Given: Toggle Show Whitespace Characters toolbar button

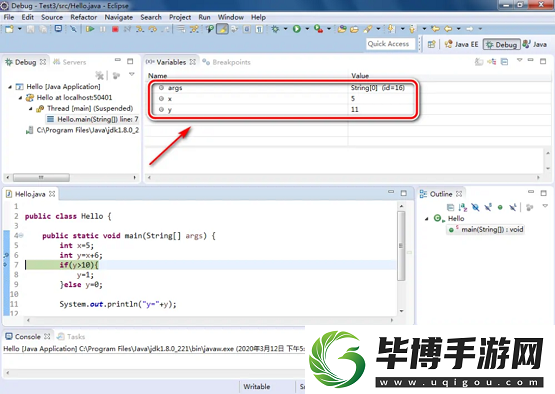Looking at the screenshot, I should click(259, 29).
